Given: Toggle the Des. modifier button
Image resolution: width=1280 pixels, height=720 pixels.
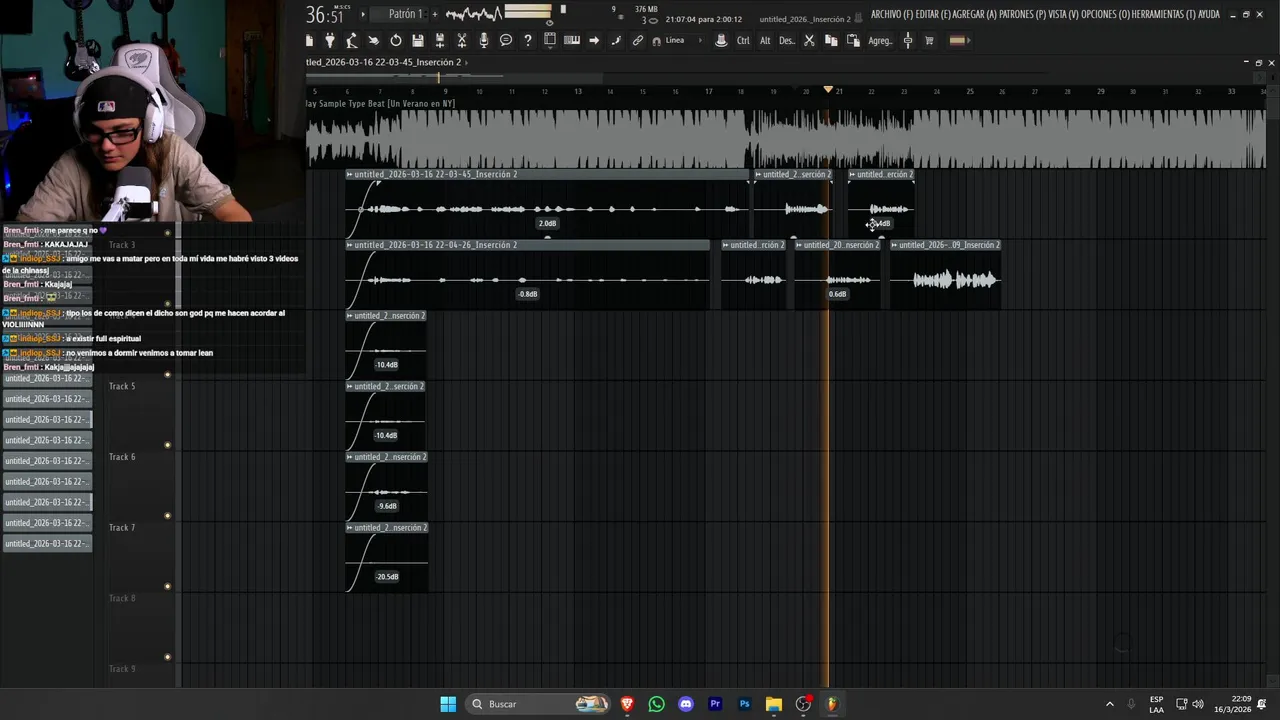Looking at the screenshot, I should [787, 41].
